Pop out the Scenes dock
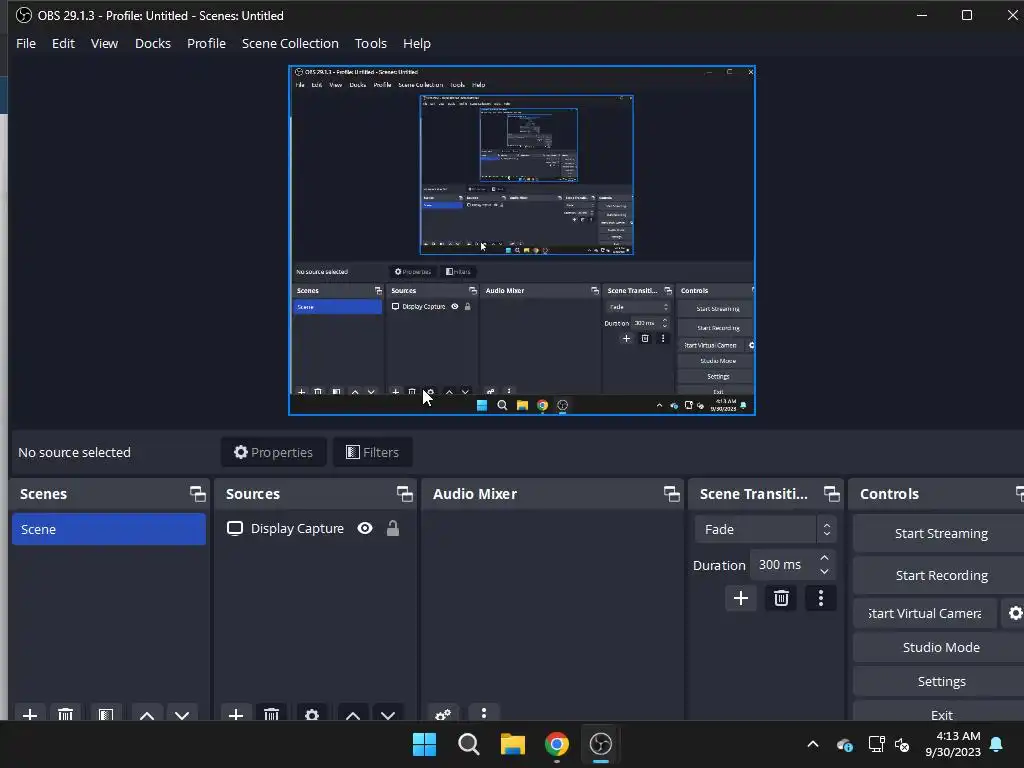The height and width of the screenshot is (768, 1024). click(197, 494)
